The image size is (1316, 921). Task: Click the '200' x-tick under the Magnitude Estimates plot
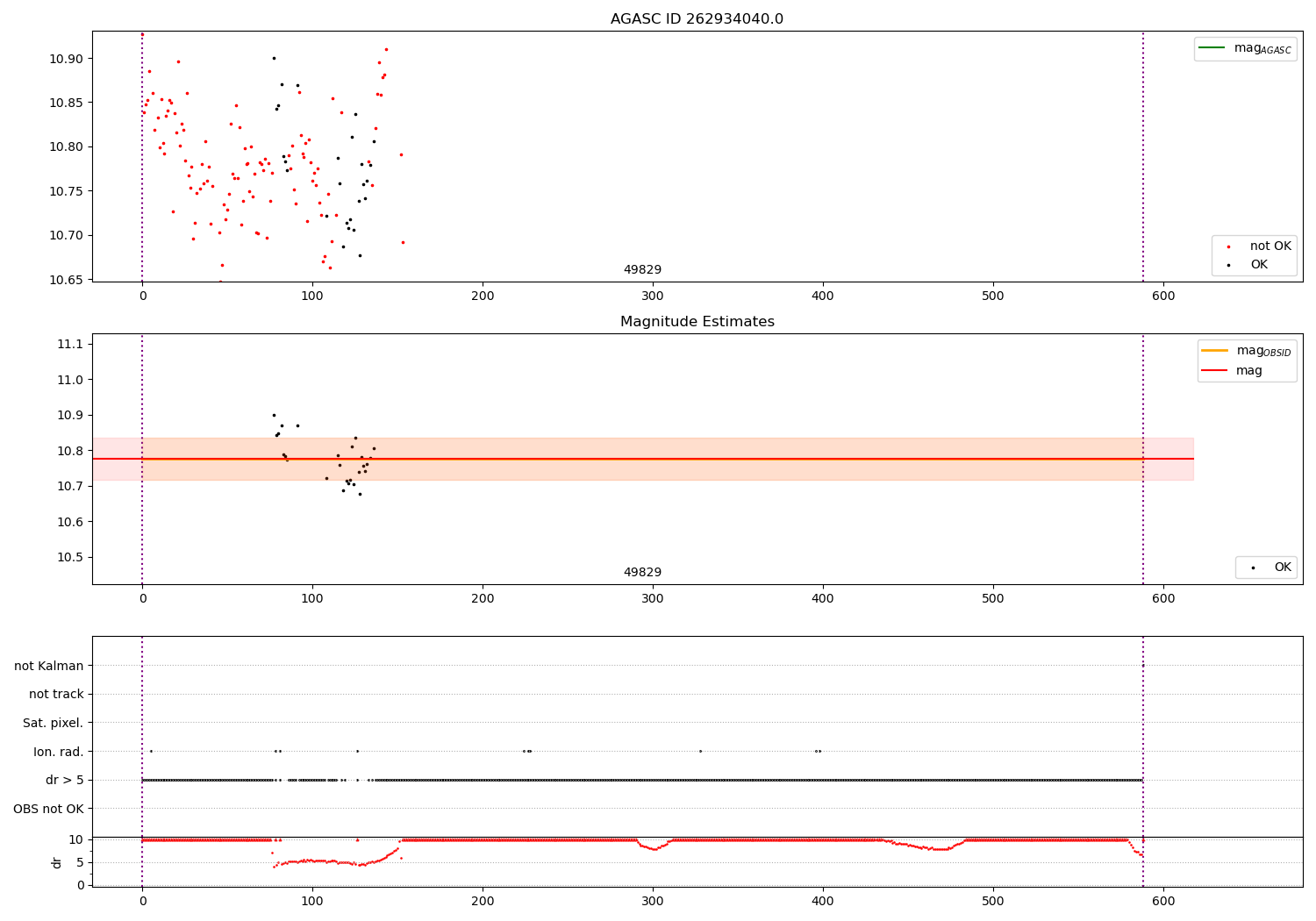[x=483, y=599]
